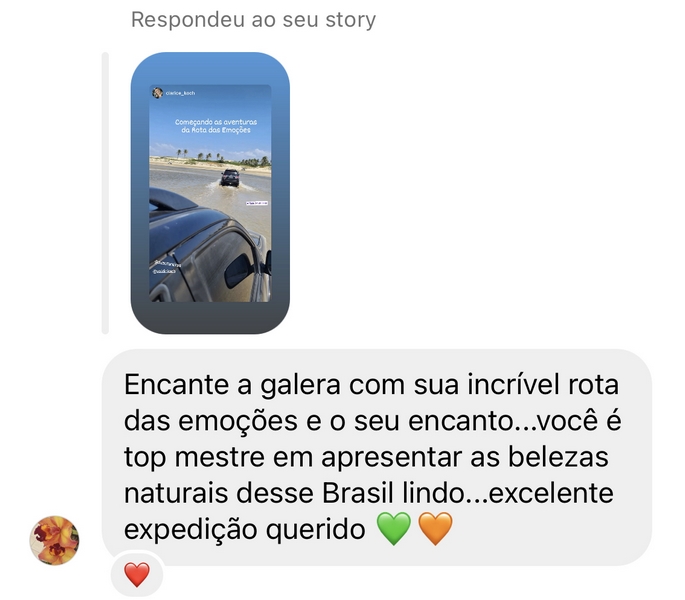Viewport: 685px width, 600px height.
Task: Tap the dark SUV driving through water
Action: coord(230,177)
